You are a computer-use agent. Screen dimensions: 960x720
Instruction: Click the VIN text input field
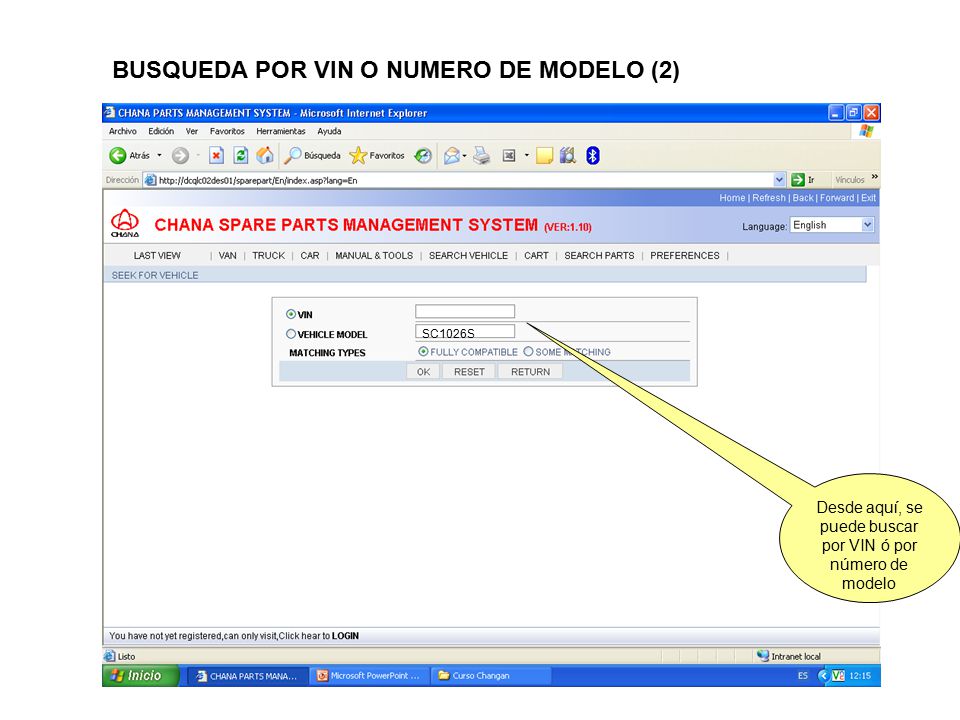click(465, 311)
